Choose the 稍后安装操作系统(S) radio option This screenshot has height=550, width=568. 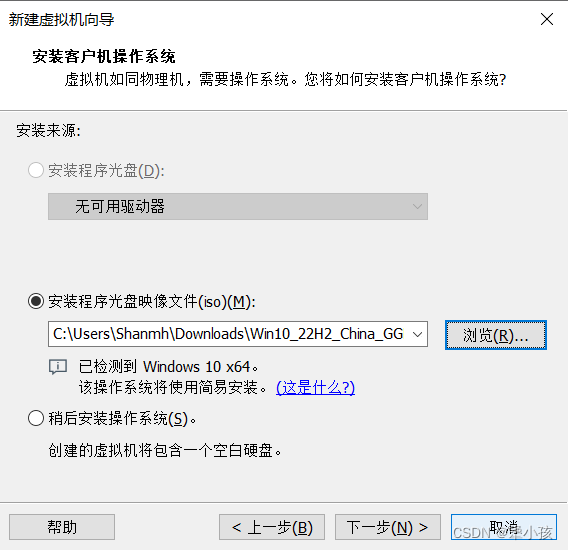[36, 418]
